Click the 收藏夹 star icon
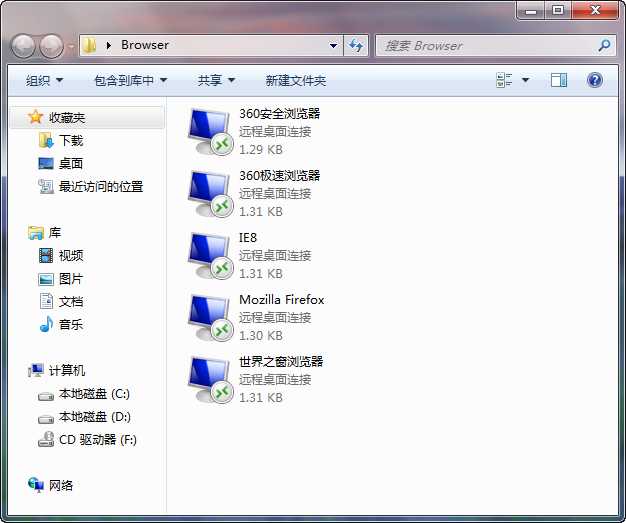The width and height of the screenshot is (626, 523). 36,117
